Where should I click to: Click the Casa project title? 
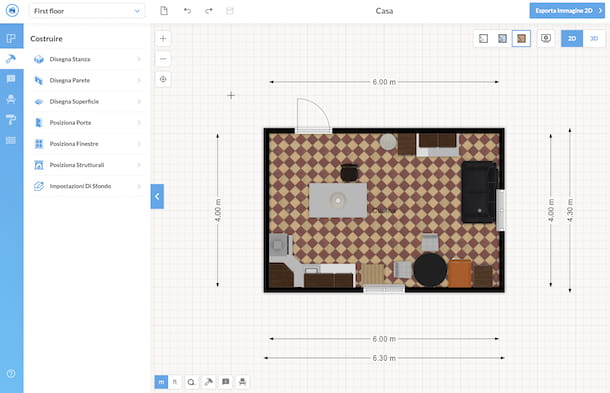pos(384,11)
